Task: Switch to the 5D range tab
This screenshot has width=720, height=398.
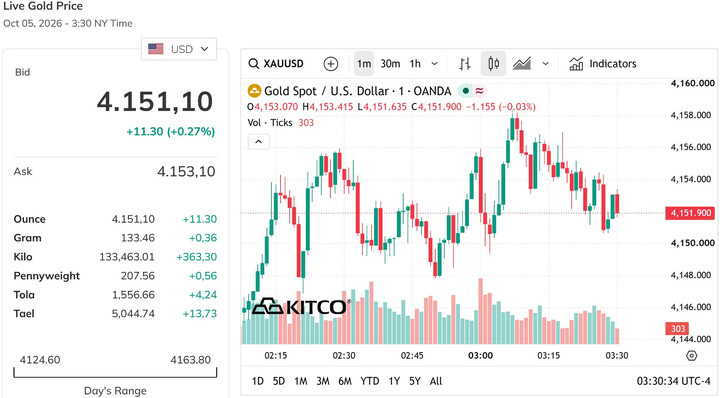Action: tap(279, 381)
